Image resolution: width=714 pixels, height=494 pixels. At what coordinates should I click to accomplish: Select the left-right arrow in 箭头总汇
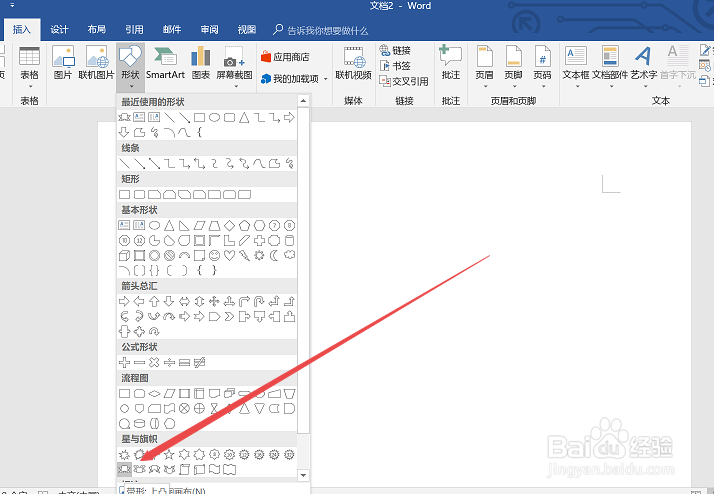click(184, 301)
